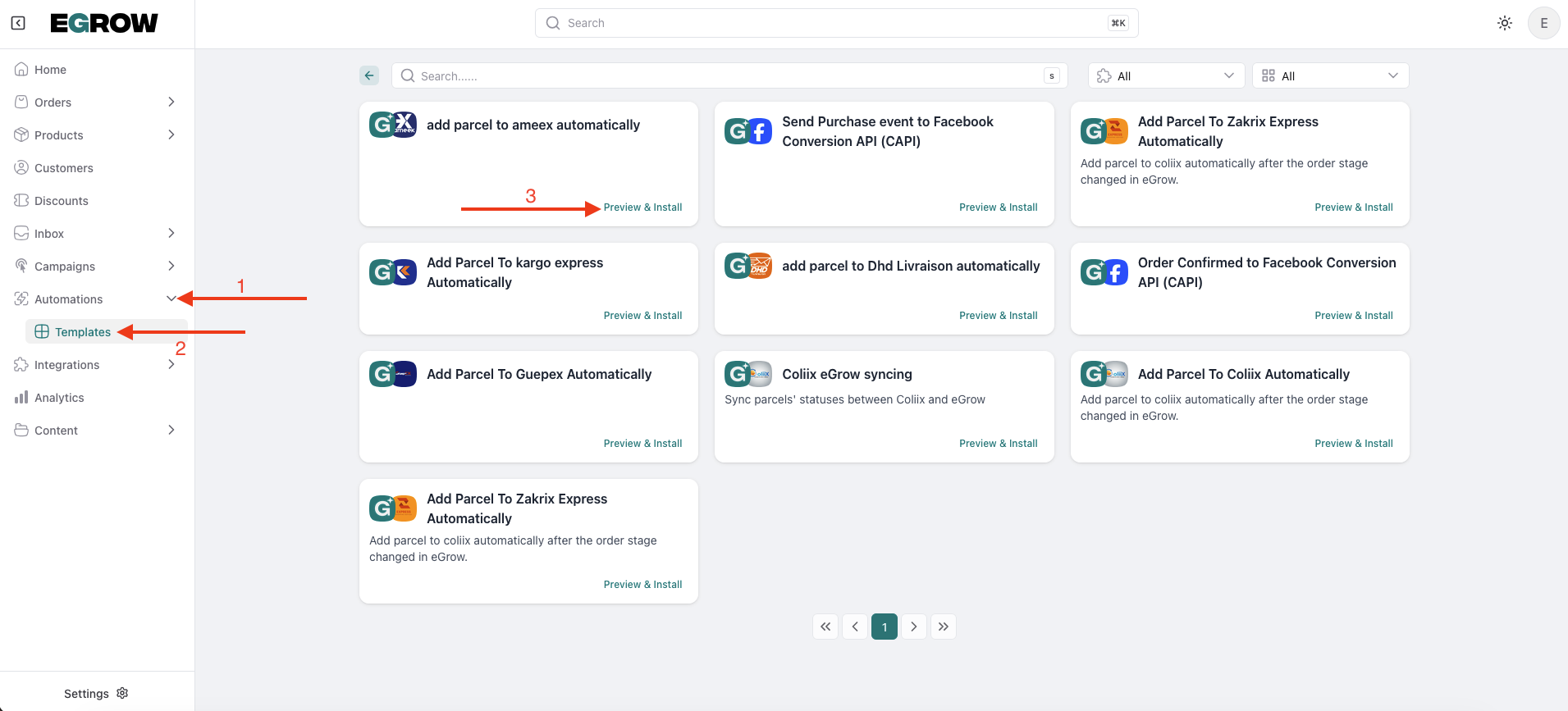Navigate to Analytics in sidebar

tap(59, 397)
